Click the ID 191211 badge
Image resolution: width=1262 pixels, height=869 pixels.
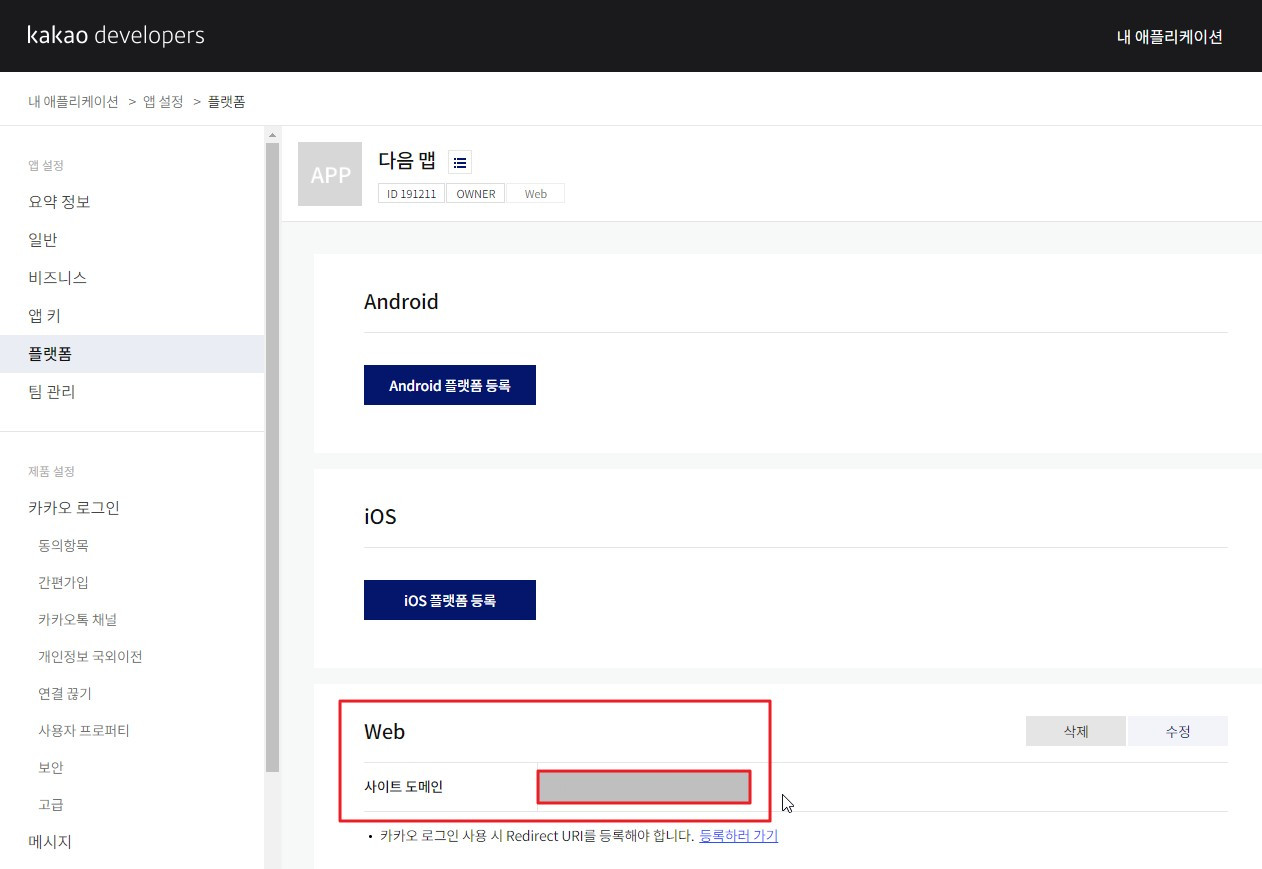[x=411, y=194]
